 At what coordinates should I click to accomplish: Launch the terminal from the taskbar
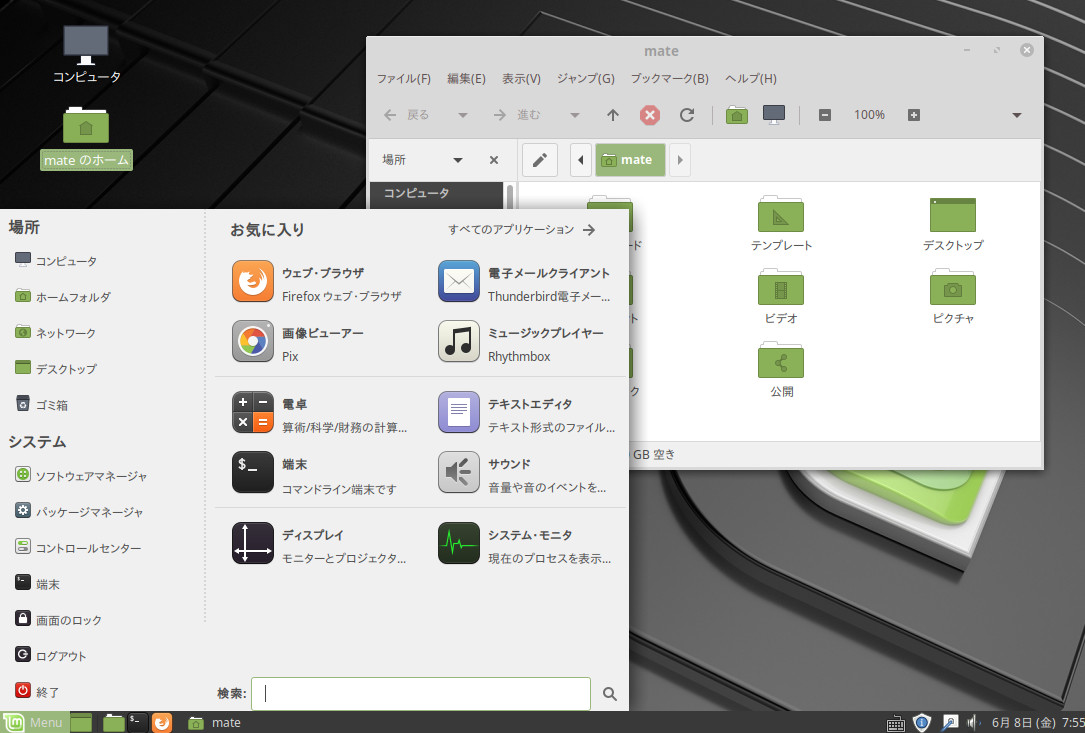click(134, 722)
